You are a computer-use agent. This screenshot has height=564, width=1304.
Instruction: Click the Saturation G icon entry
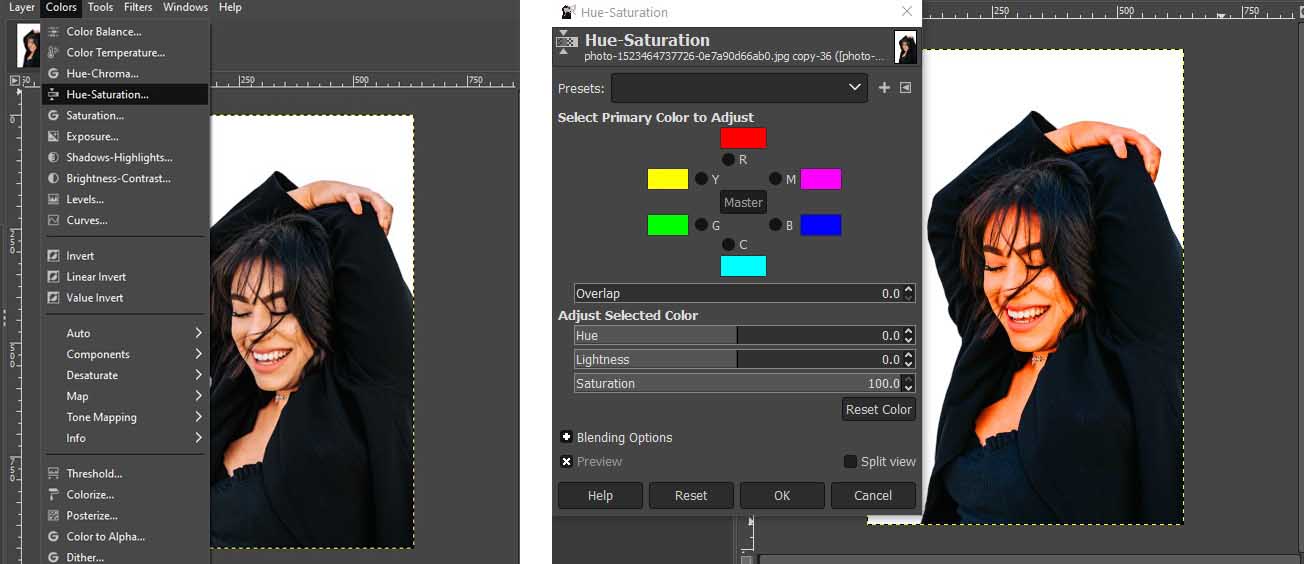[54, 116]
